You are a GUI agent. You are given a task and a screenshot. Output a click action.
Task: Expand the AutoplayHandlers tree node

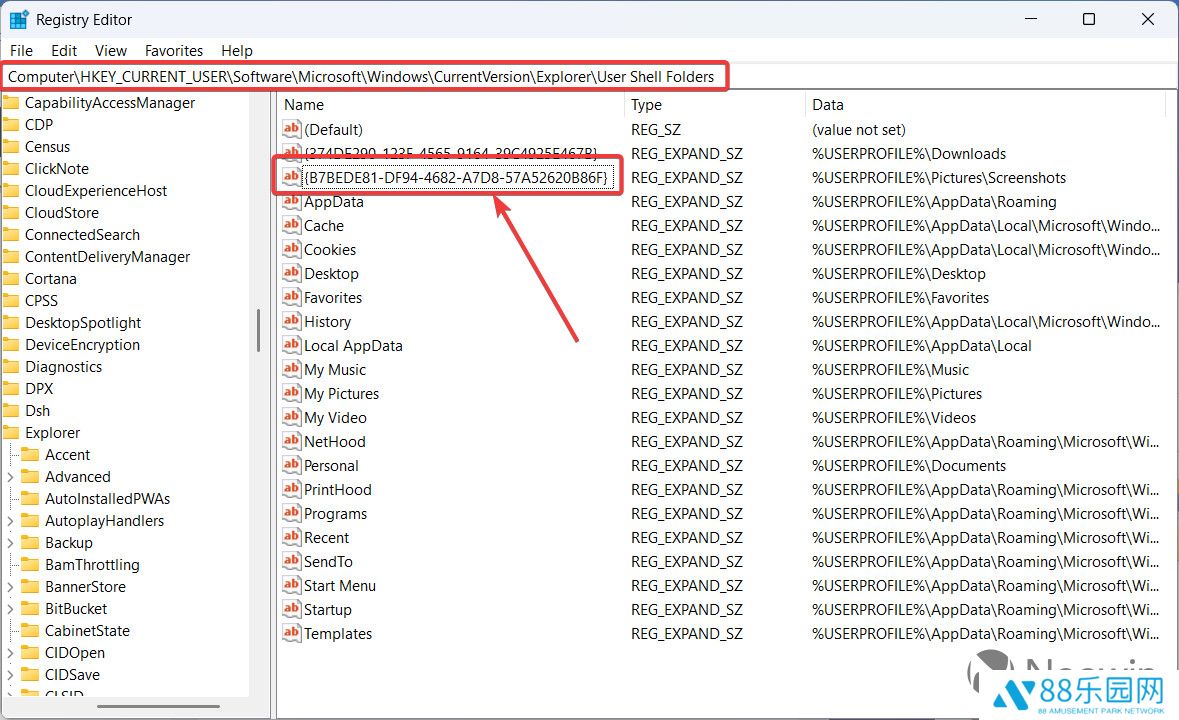[10, 521]
